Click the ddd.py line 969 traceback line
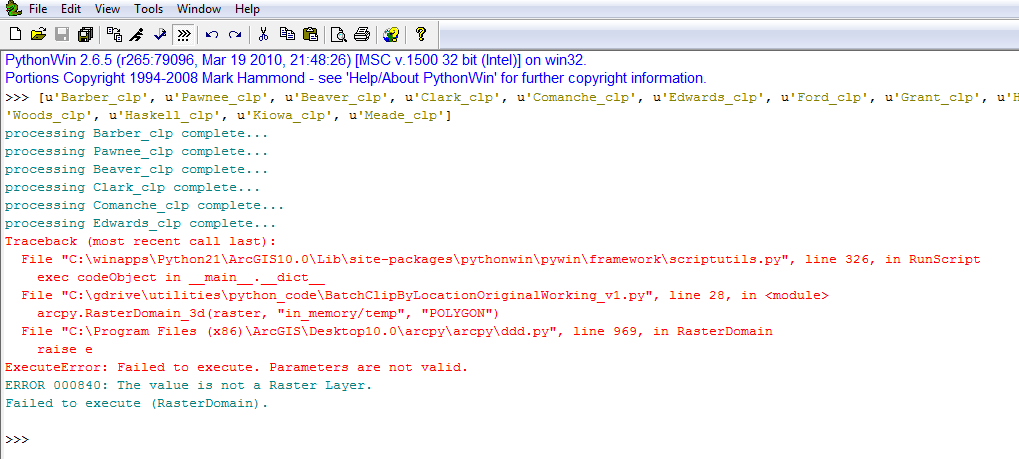 (397, 331)
